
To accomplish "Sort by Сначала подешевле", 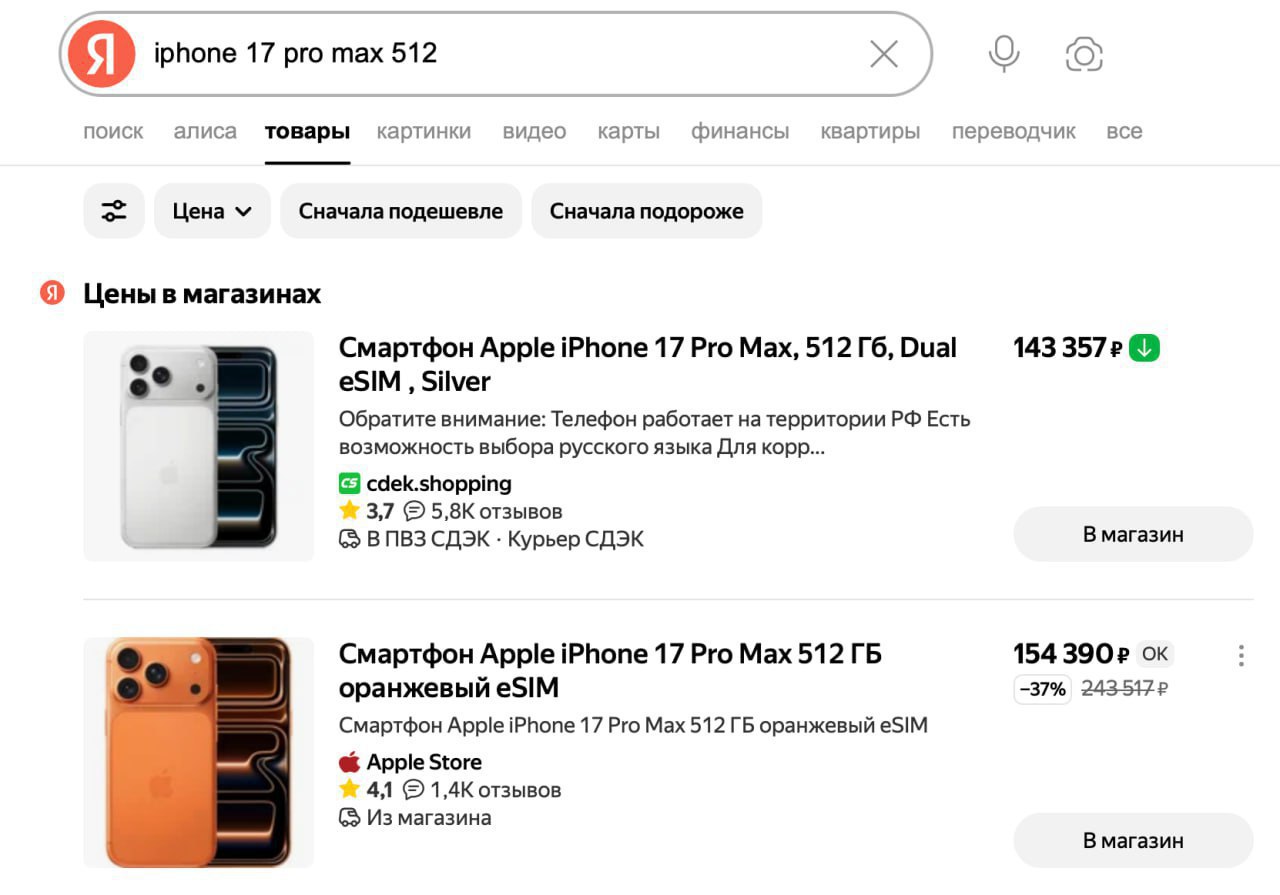I will tap(401, 211).
